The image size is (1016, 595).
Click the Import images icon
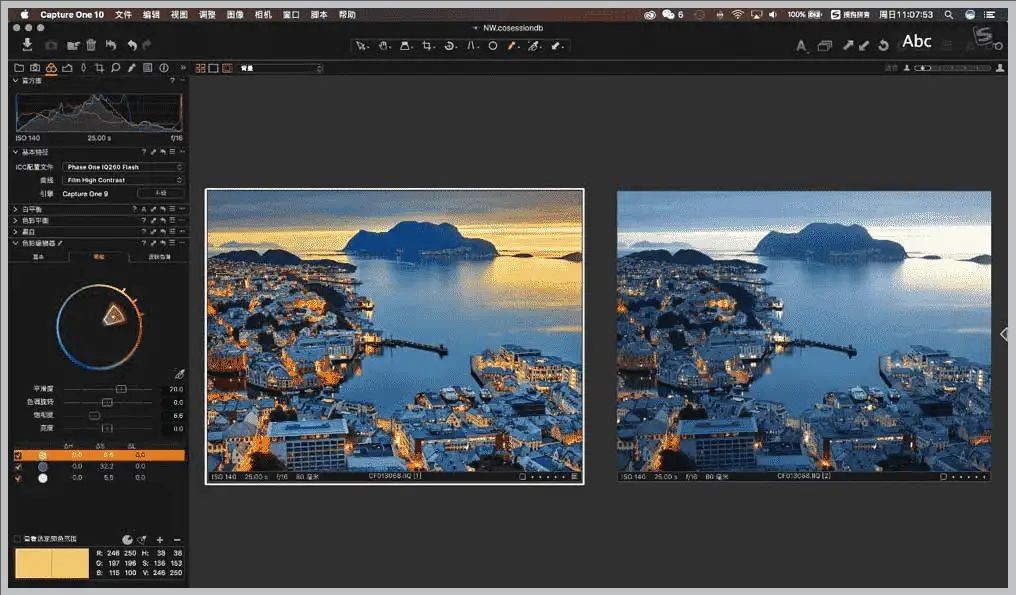[x=28, y=45]
